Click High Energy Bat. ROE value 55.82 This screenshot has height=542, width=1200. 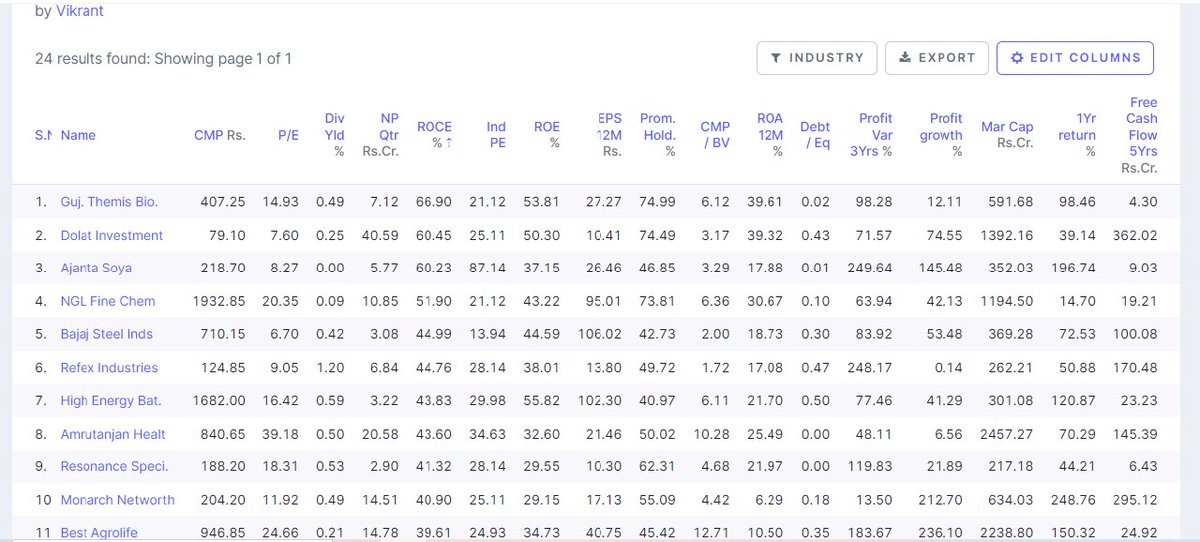(x=542, y=401)
